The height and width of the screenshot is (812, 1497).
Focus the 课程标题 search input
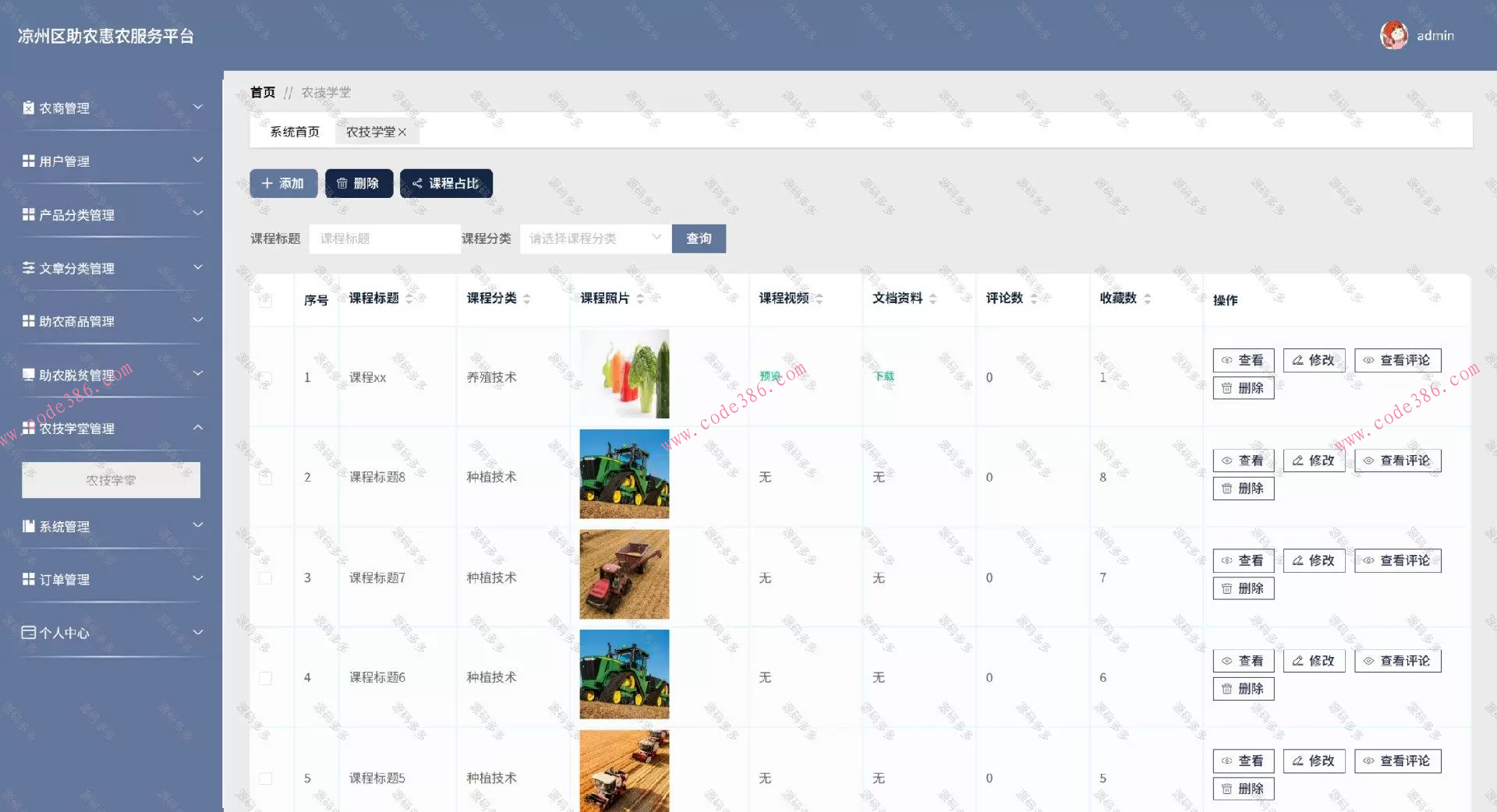click(x=385, y=238)
